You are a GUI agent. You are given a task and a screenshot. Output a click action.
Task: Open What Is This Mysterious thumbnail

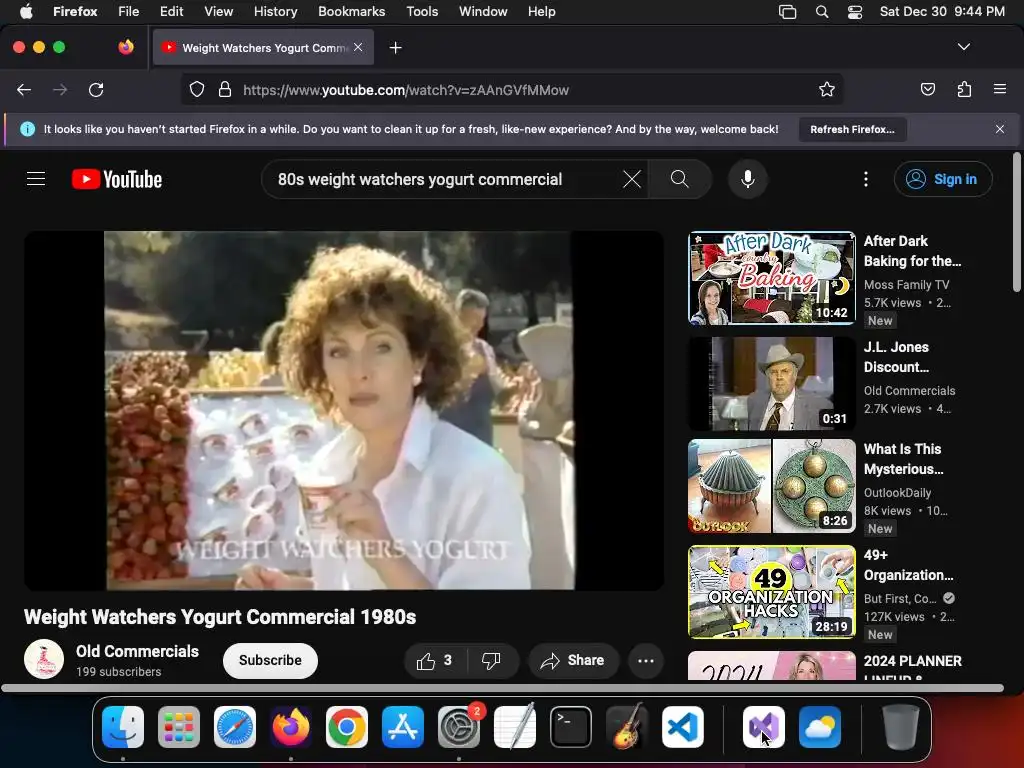pyautogui.click(x=772, y=486)
